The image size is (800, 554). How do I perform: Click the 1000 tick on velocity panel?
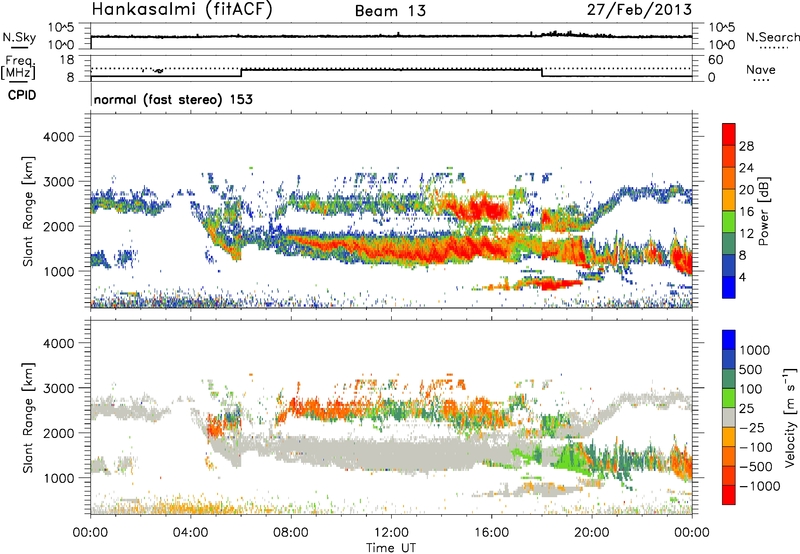point(58,478)
